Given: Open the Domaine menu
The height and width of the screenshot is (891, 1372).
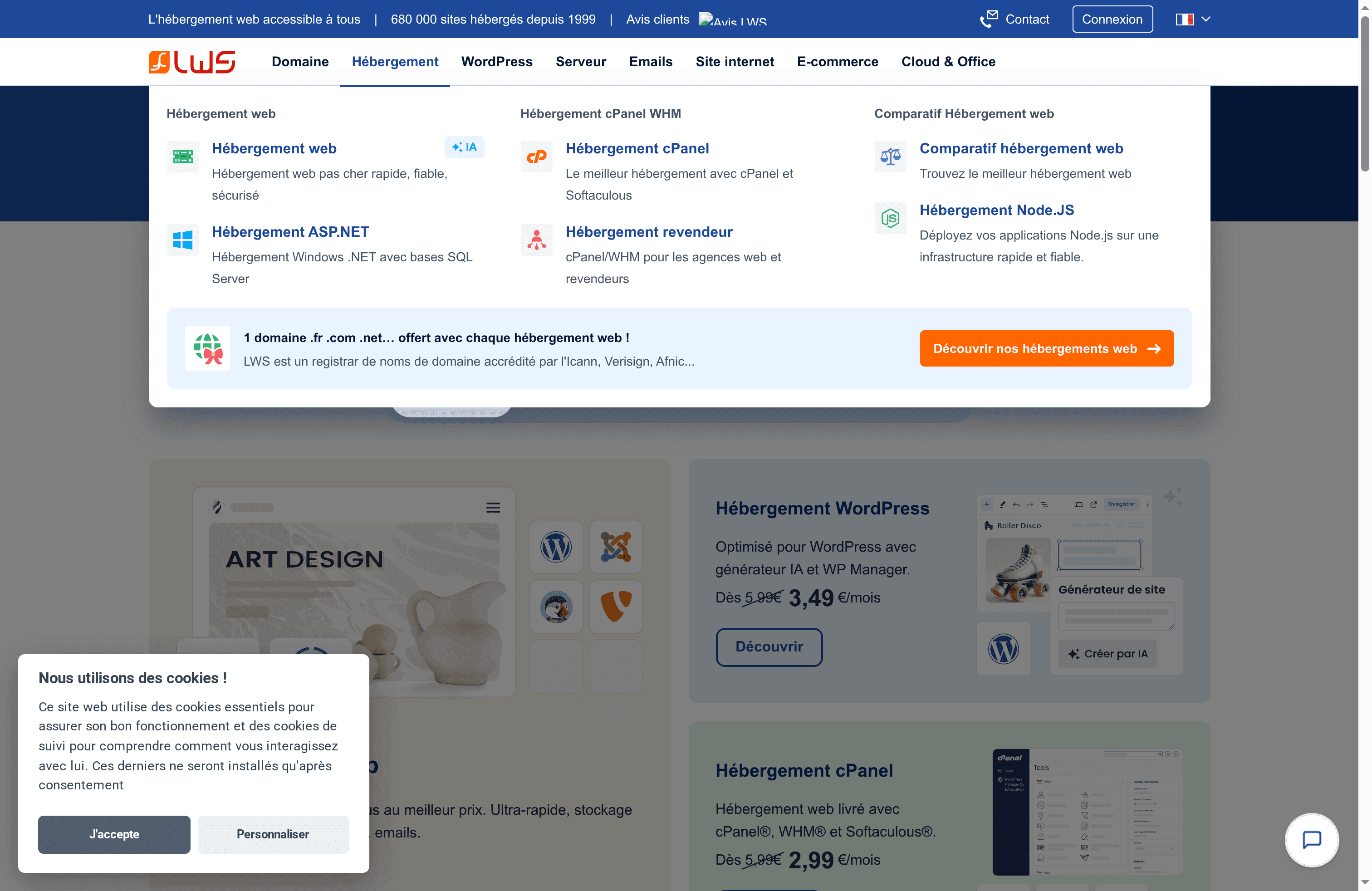Looking at the screenshot, I should 300,62.
